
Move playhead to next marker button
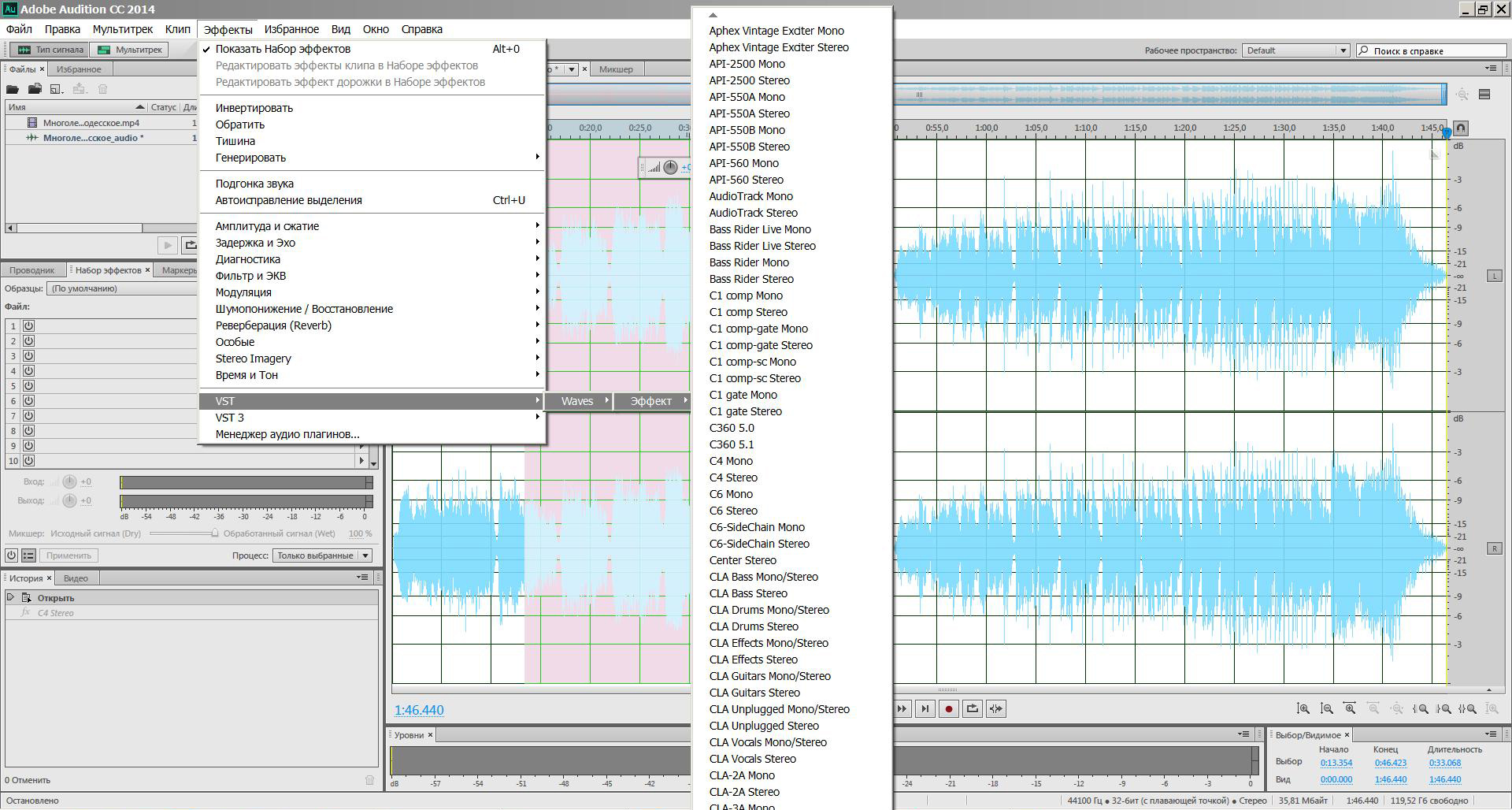click(x=925, y=709)
